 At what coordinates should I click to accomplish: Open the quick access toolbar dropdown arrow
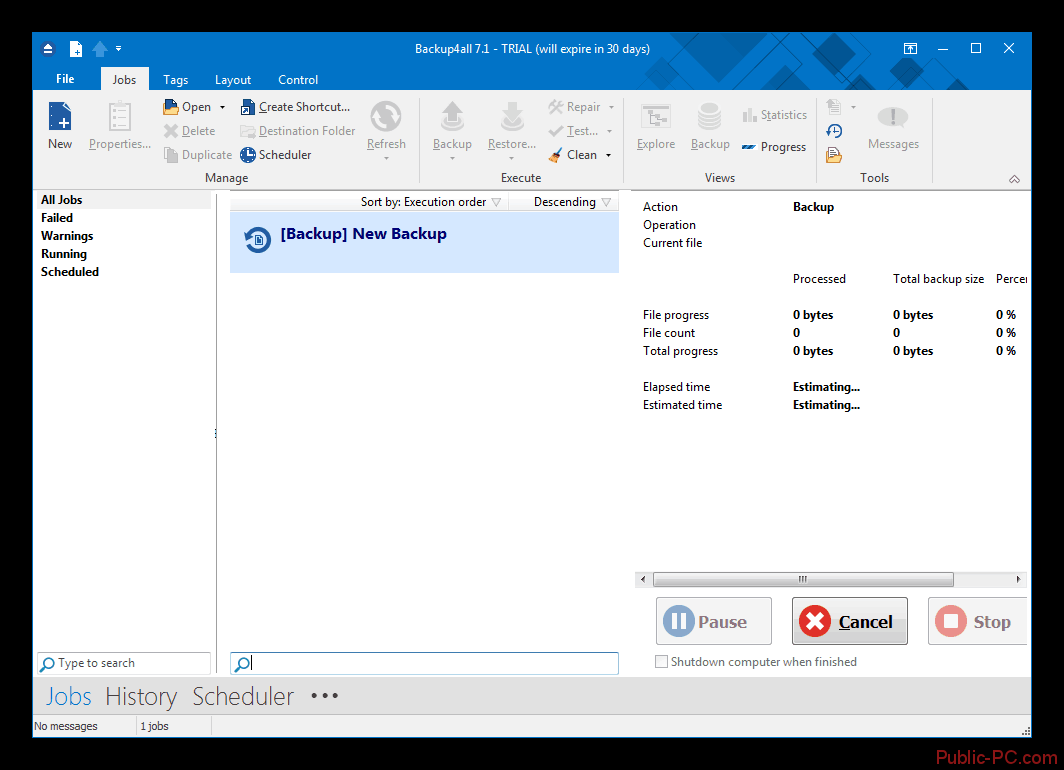(118, 49)
